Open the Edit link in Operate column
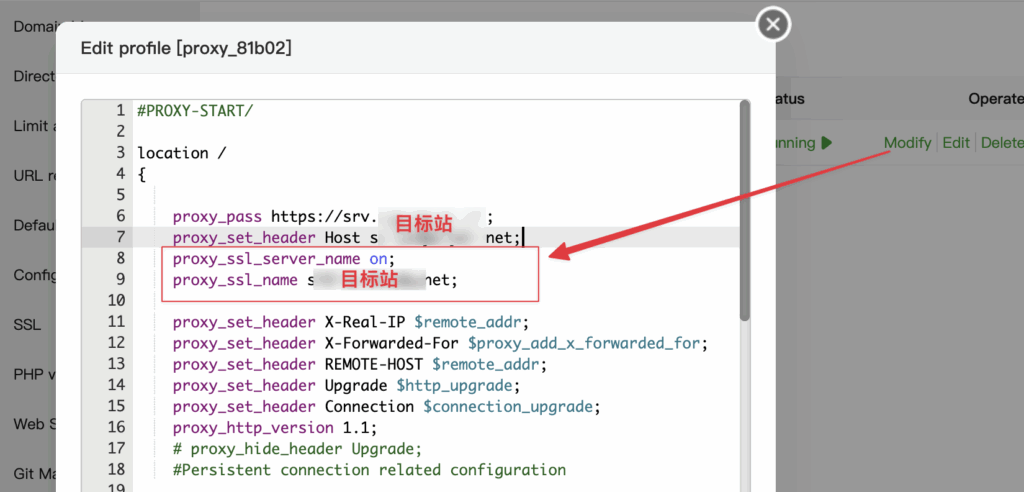The width and height of the screenshot is (1024, 492). (956, 142)
